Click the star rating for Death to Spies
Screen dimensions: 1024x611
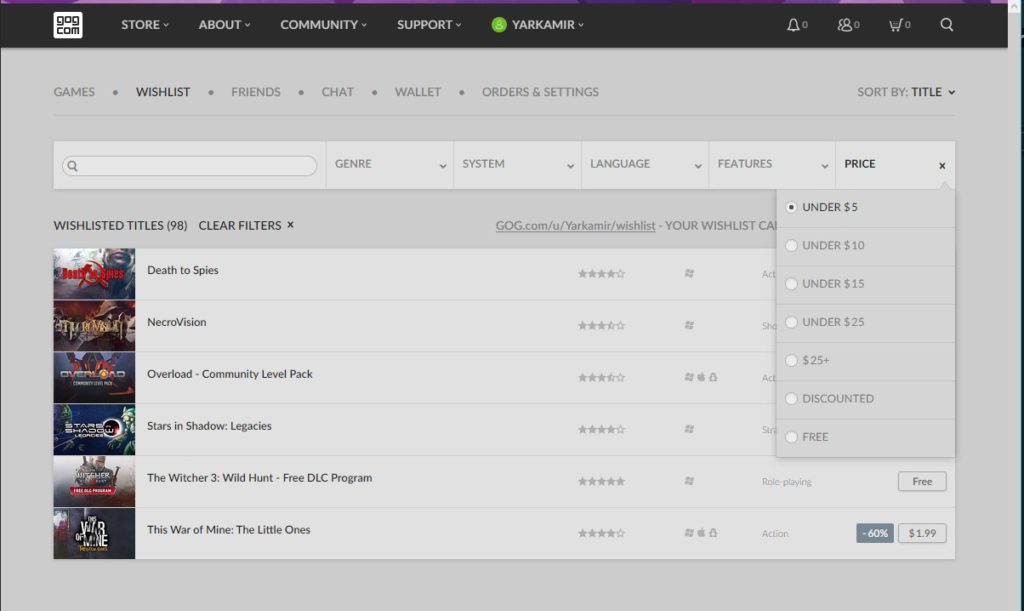[x=601, y=274]
